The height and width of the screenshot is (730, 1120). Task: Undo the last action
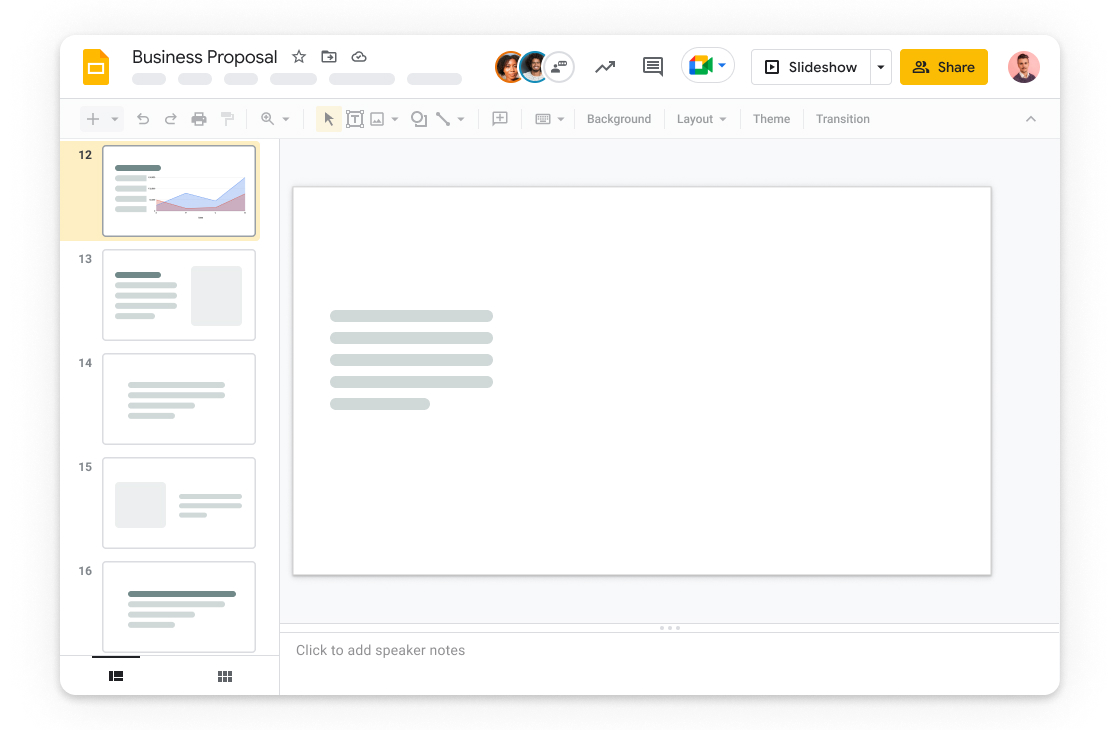click(143, 118)
